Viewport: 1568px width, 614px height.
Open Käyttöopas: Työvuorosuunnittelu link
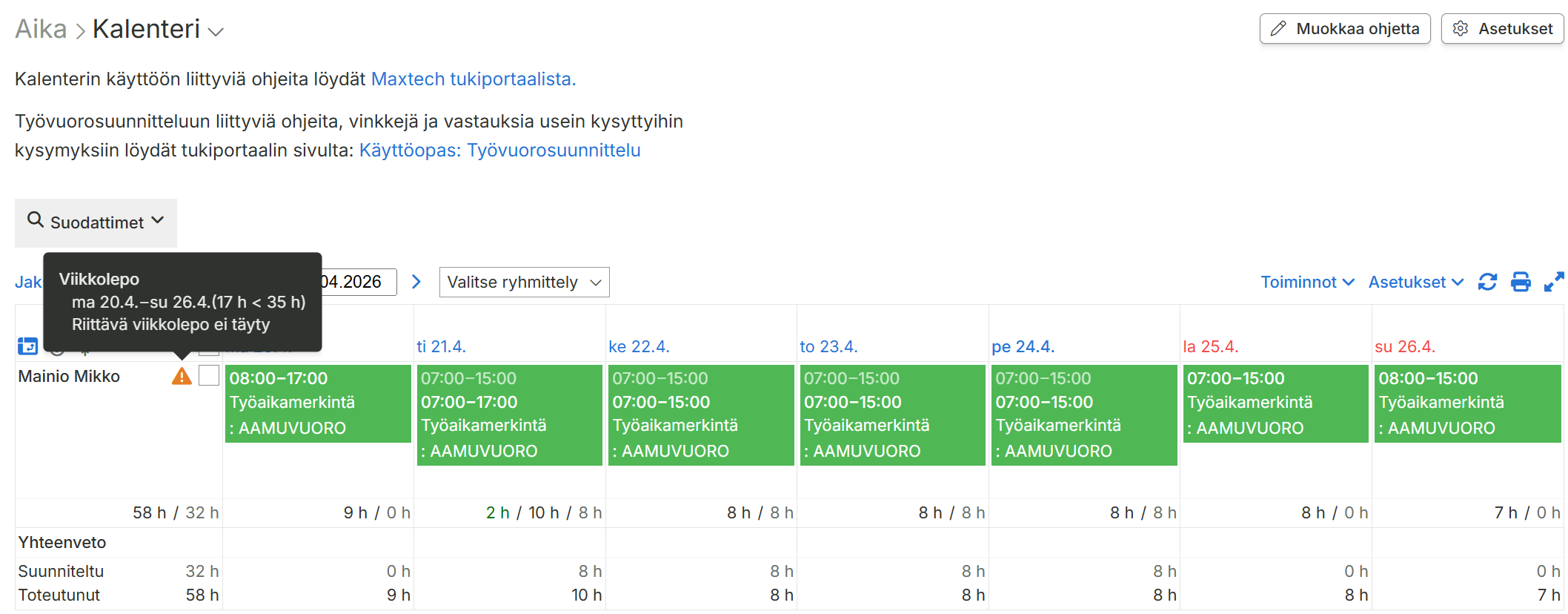[499, 150]
